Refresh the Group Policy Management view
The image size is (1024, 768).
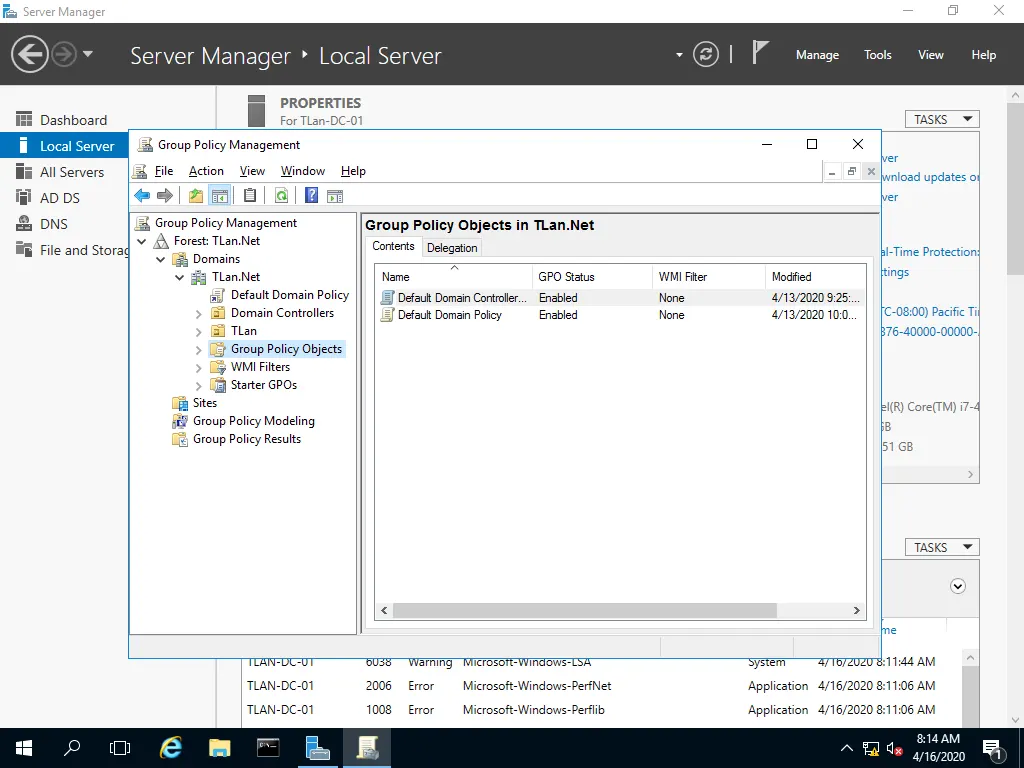(x=281, y=195)
